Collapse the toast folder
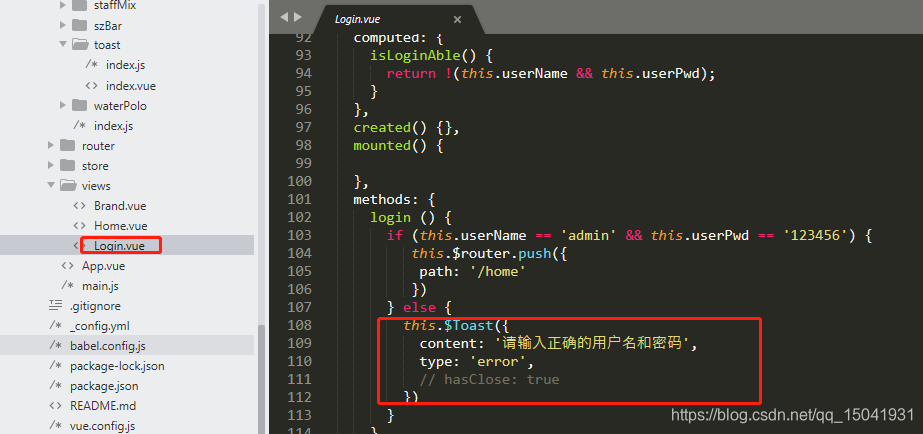 [63, 44]
